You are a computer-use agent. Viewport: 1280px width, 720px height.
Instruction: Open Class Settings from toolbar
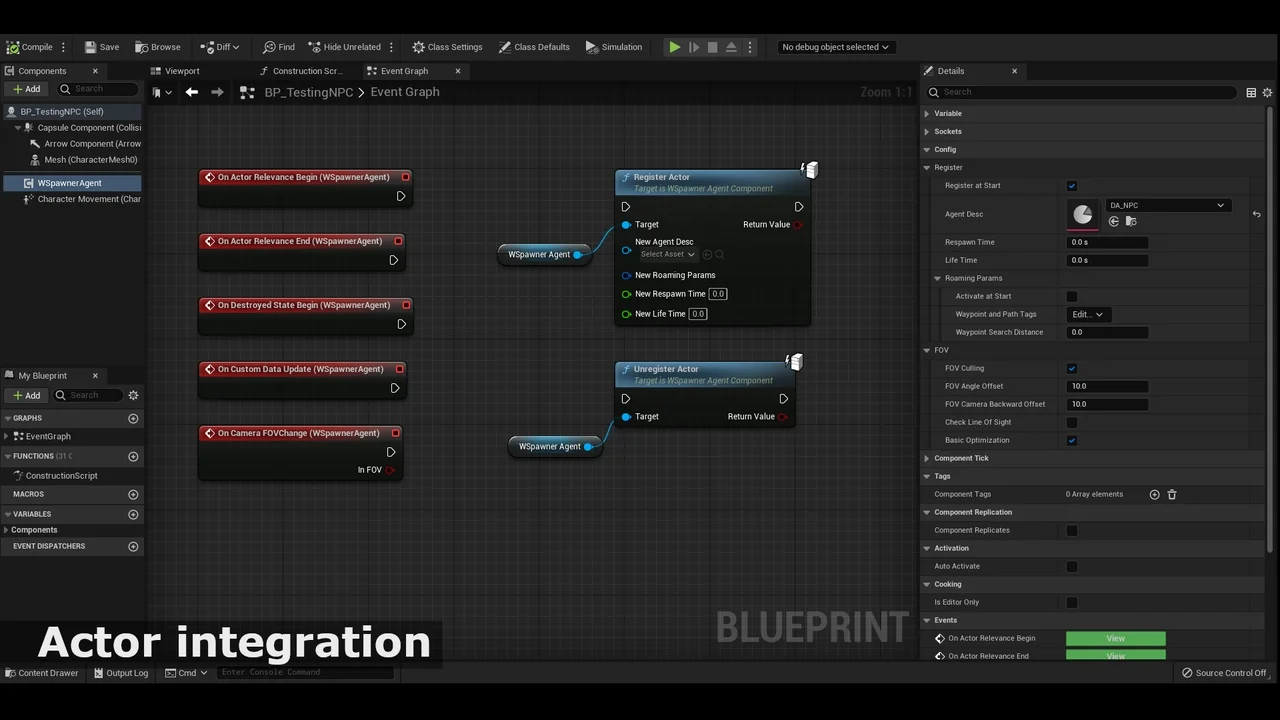pyautogui.click(x=447, y=47)
